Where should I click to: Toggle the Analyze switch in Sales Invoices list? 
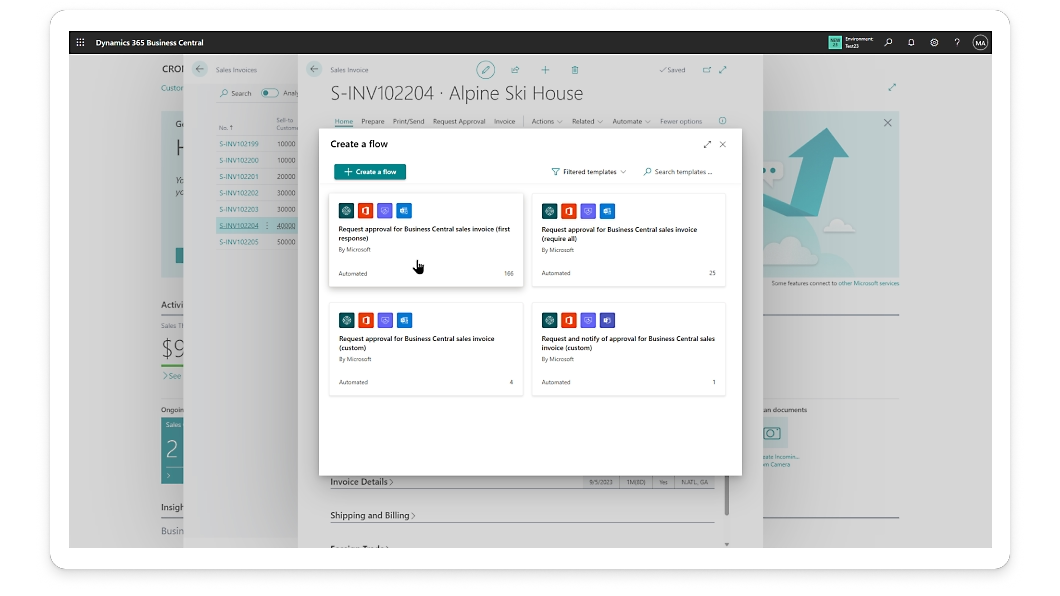(x=270, y=93)
